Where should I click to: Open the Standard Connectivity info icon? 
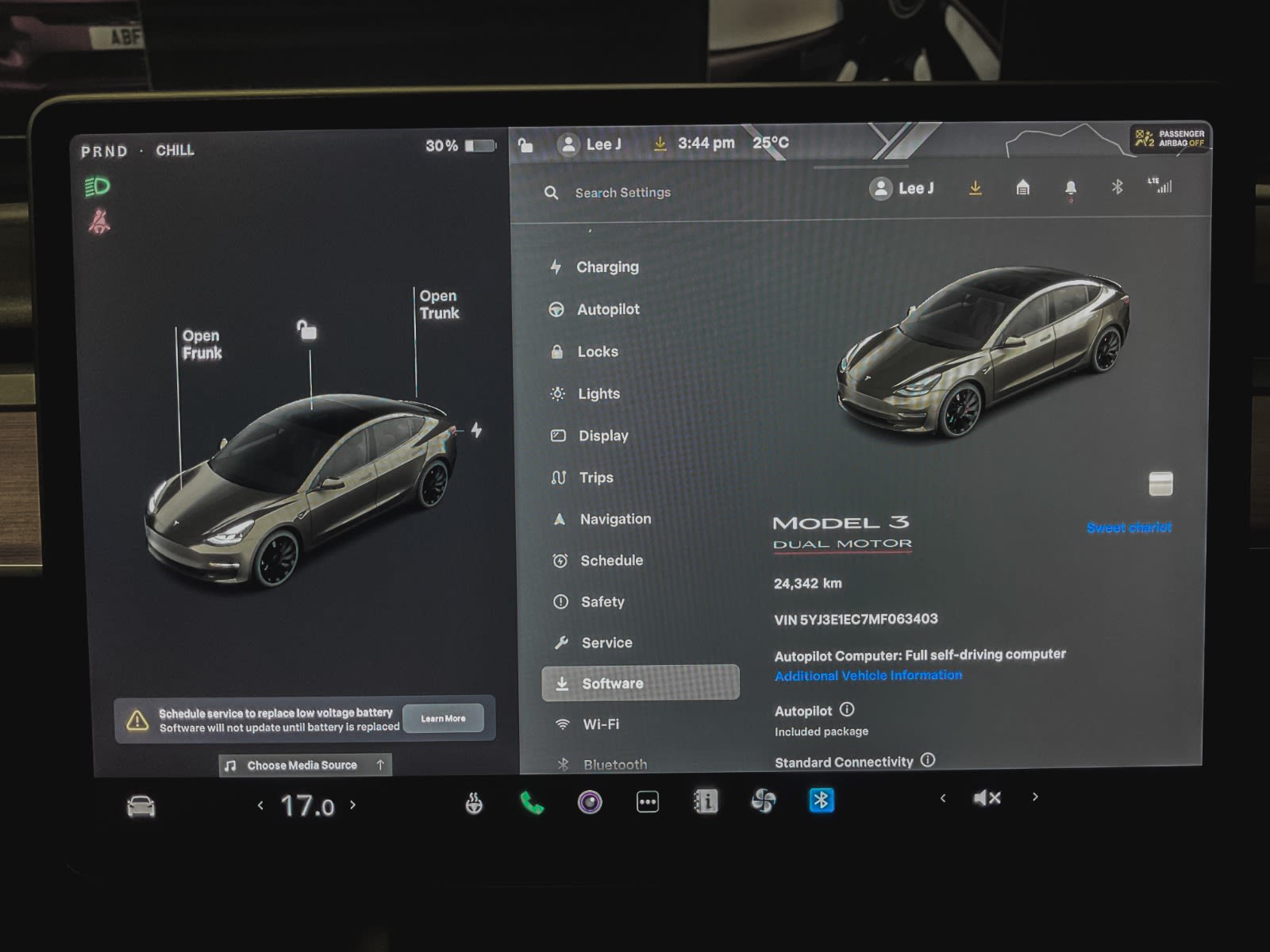pyautogui.click(x=928, y=760)
